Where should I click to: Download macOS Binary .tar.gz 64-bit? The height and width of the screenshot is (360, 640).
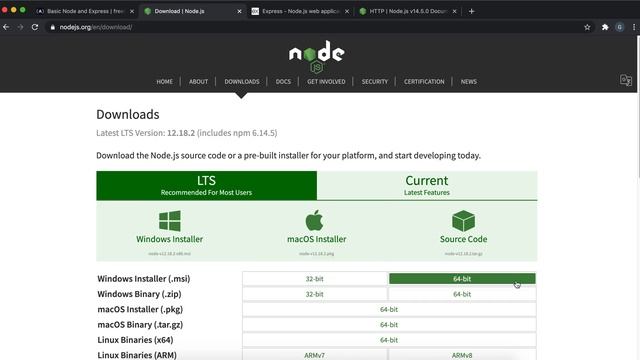(389, 324)
